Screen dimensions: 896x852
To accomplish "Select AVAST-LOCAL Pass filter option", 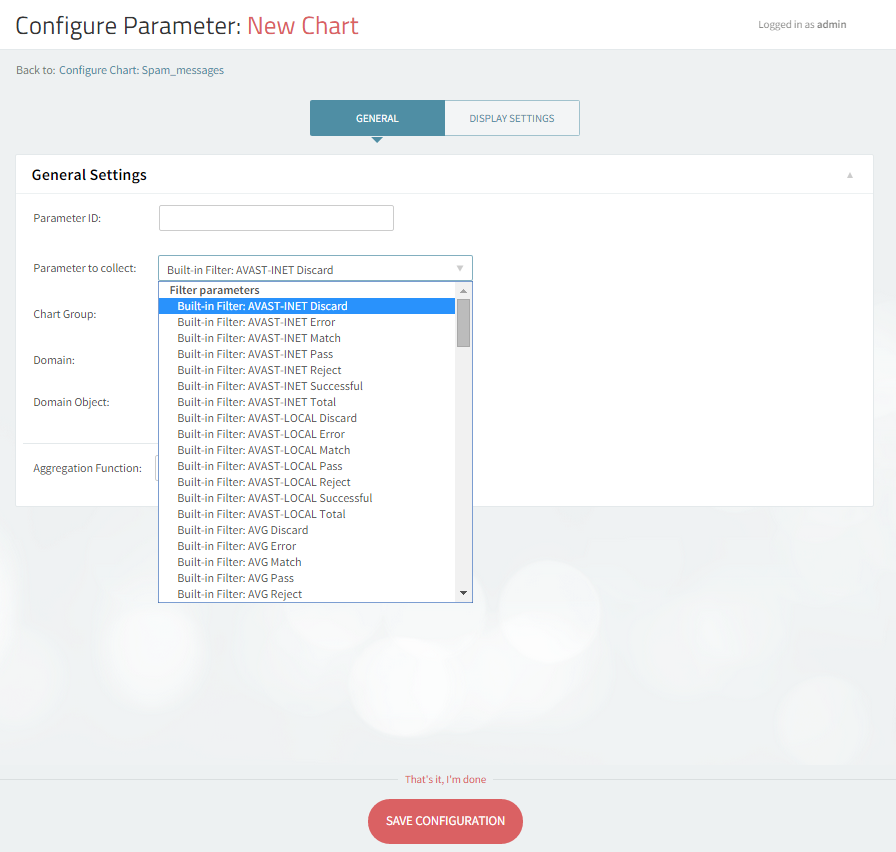I will 259,466.
